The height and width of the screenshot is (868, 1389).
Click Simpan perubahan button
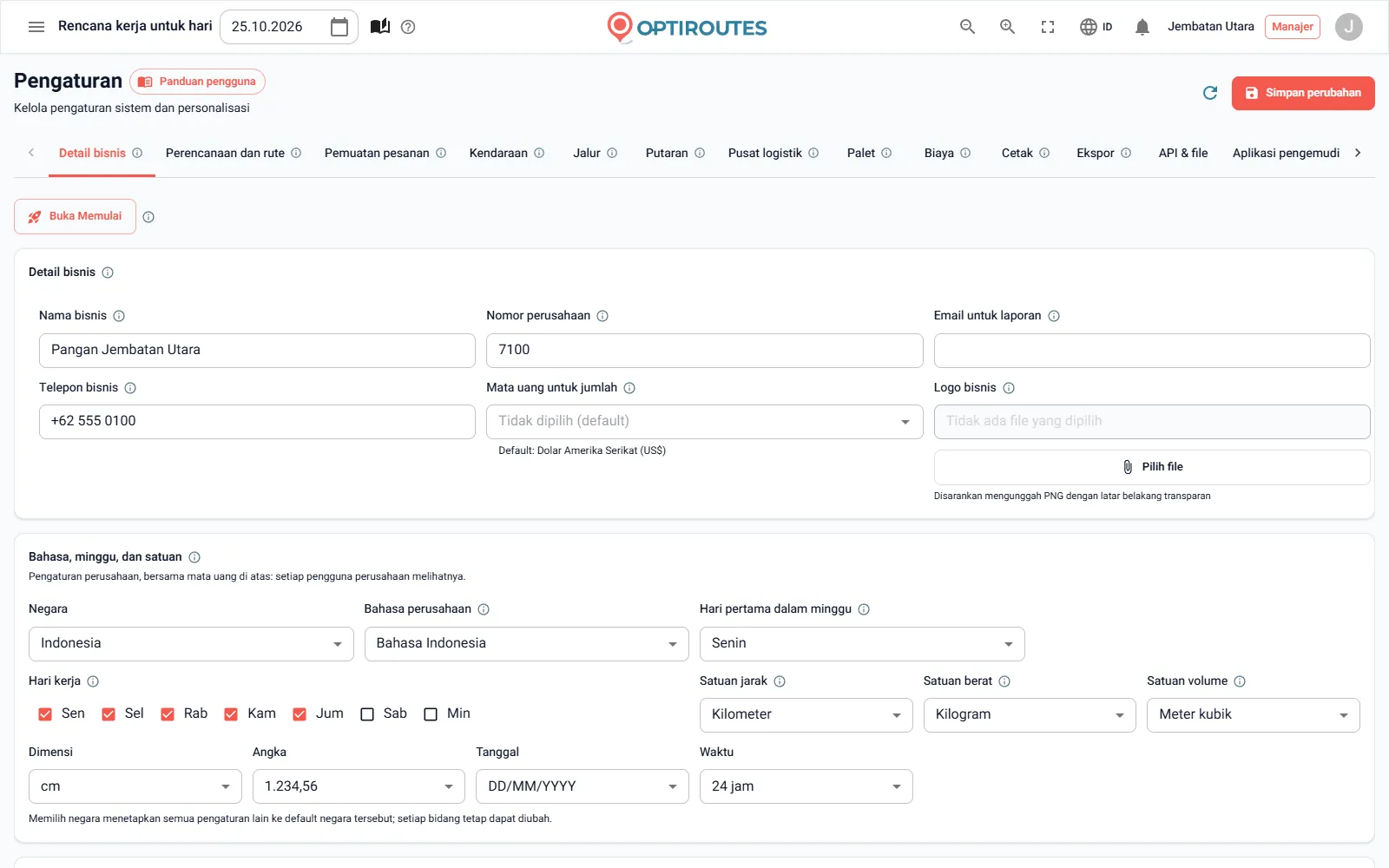pyautogui.click(x=1303, y=93)
